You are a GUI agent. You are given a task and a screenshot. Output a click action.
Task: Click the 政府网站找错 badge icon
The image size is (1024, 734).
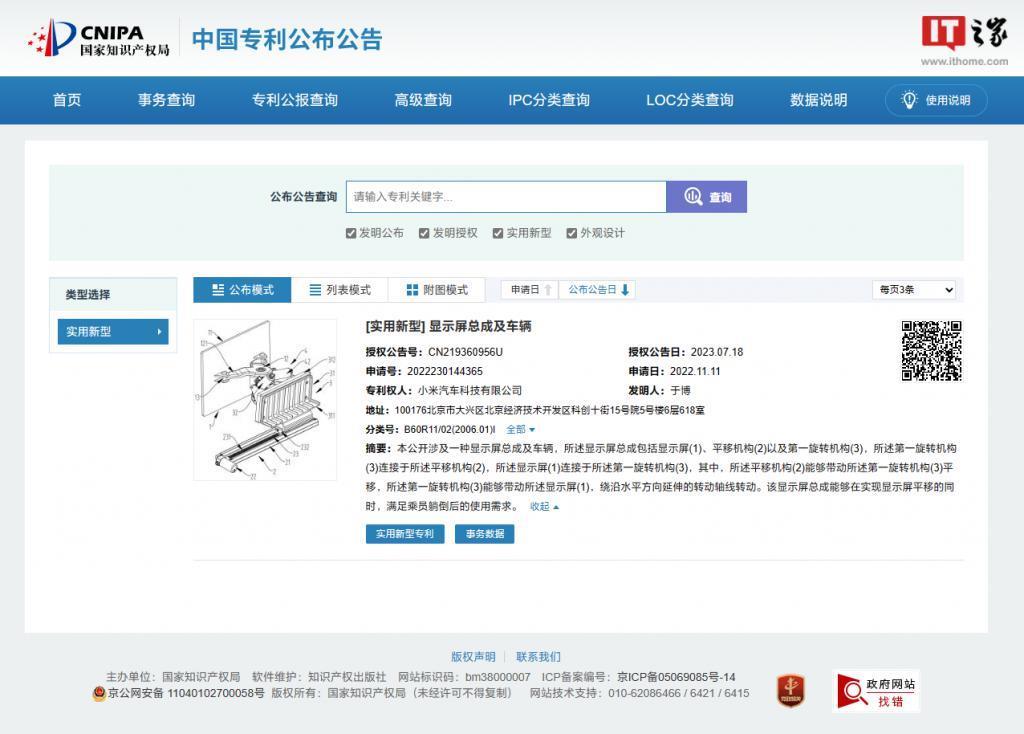click(875, 689)
